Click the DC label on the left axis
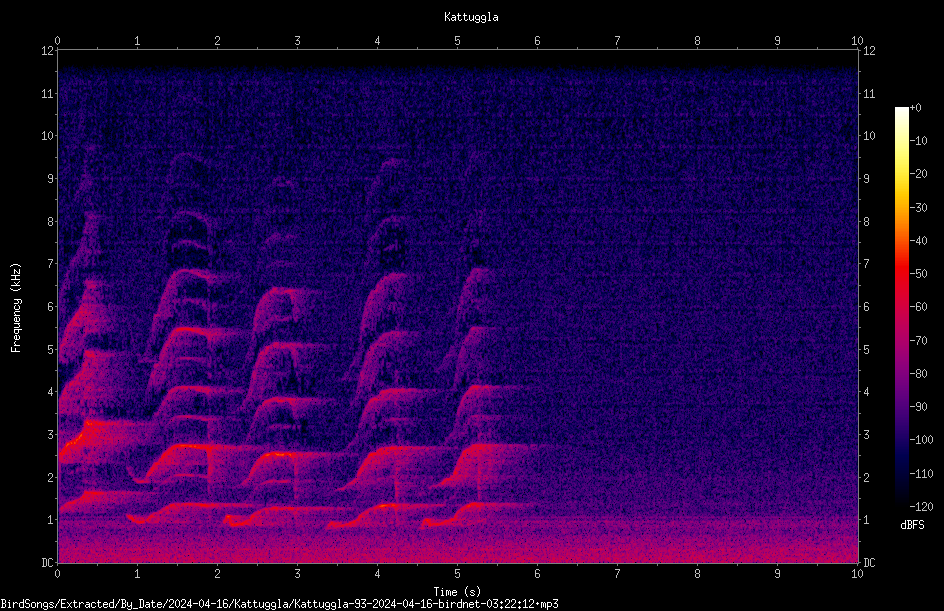 pos(48,563)
